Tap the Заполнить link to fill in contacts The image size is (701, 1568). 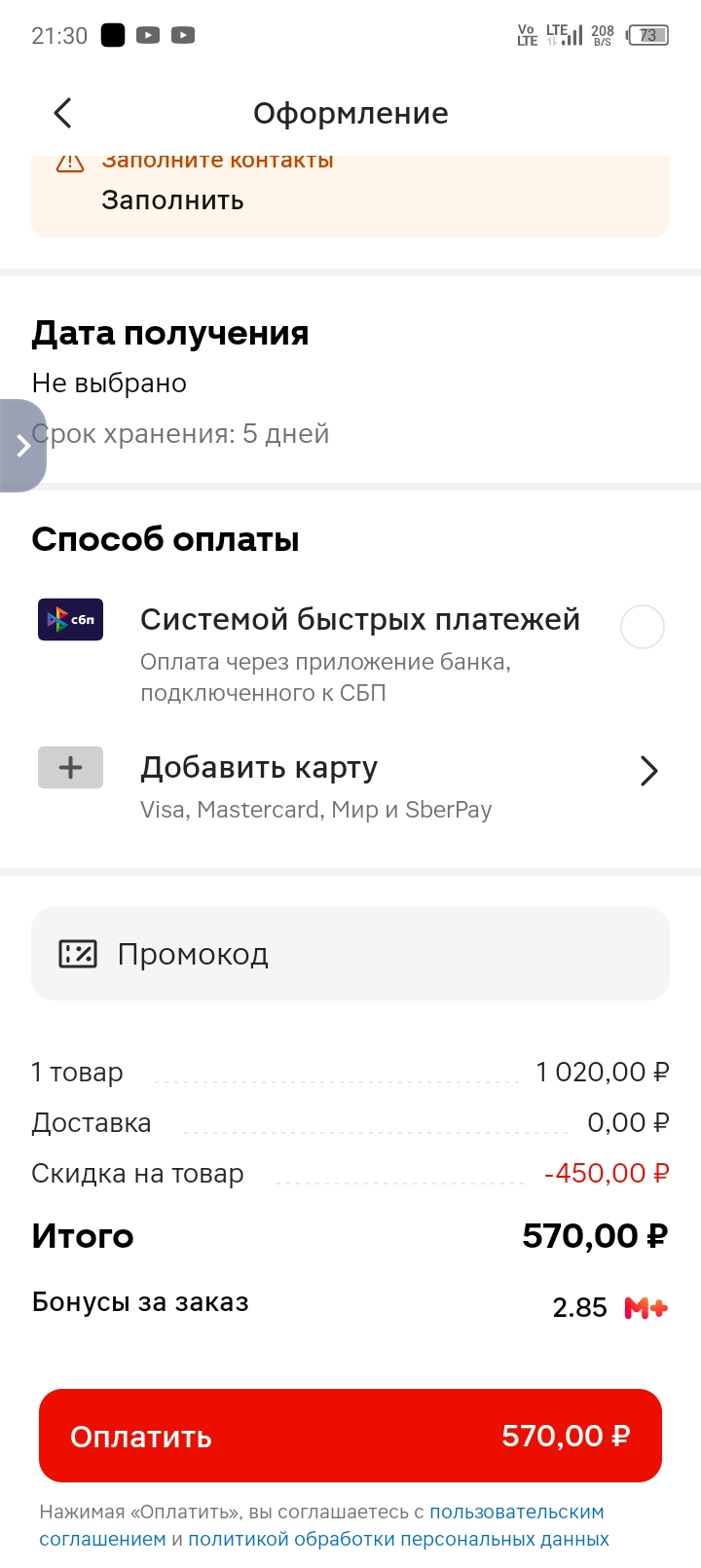(172, 201)
